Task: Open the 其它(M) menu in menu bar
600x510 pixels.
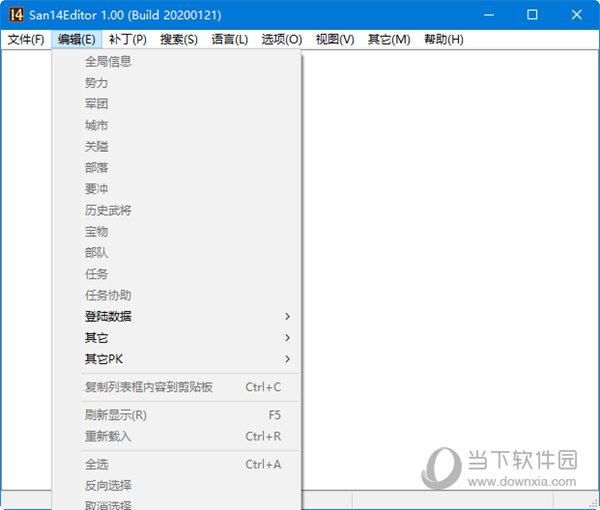Action: tap(389, 39)
